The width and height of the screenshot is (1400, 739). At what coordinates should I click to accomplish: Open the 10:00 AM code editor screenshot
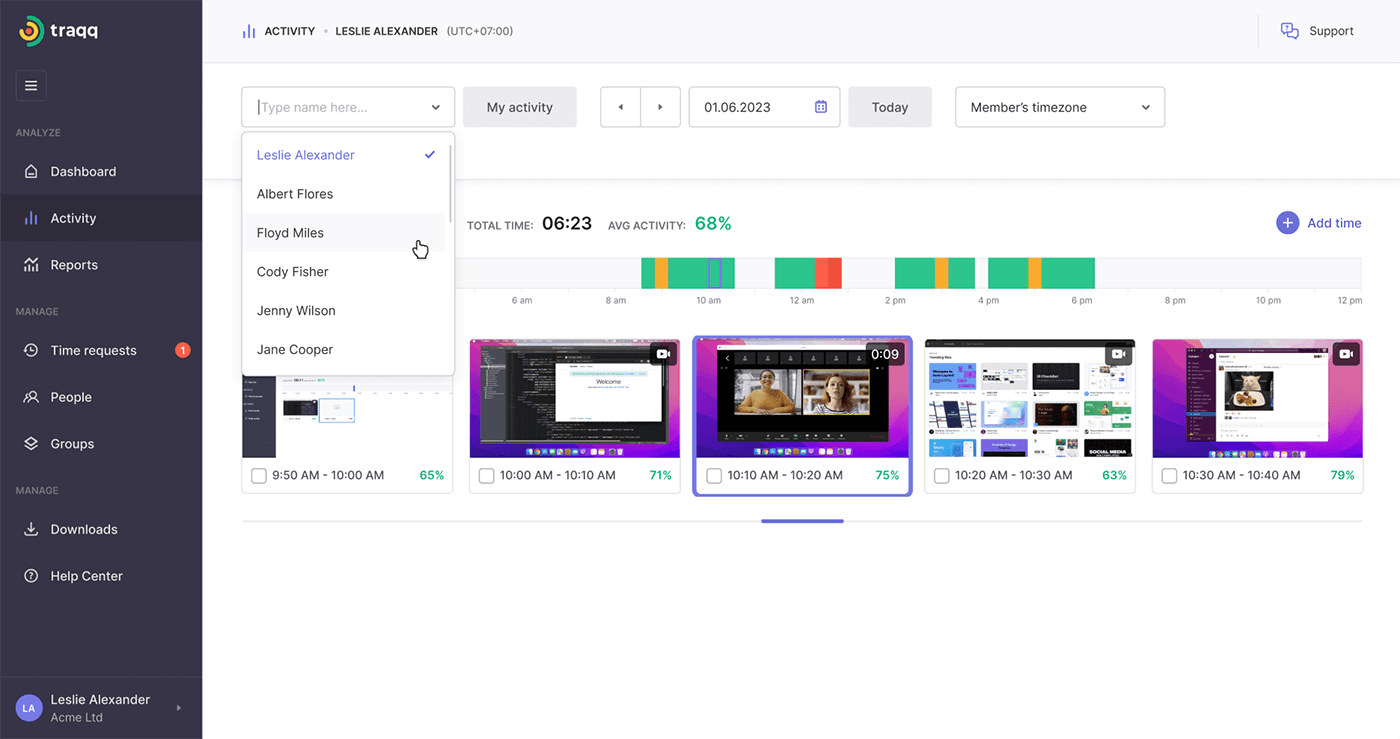(x=575, y=397)
